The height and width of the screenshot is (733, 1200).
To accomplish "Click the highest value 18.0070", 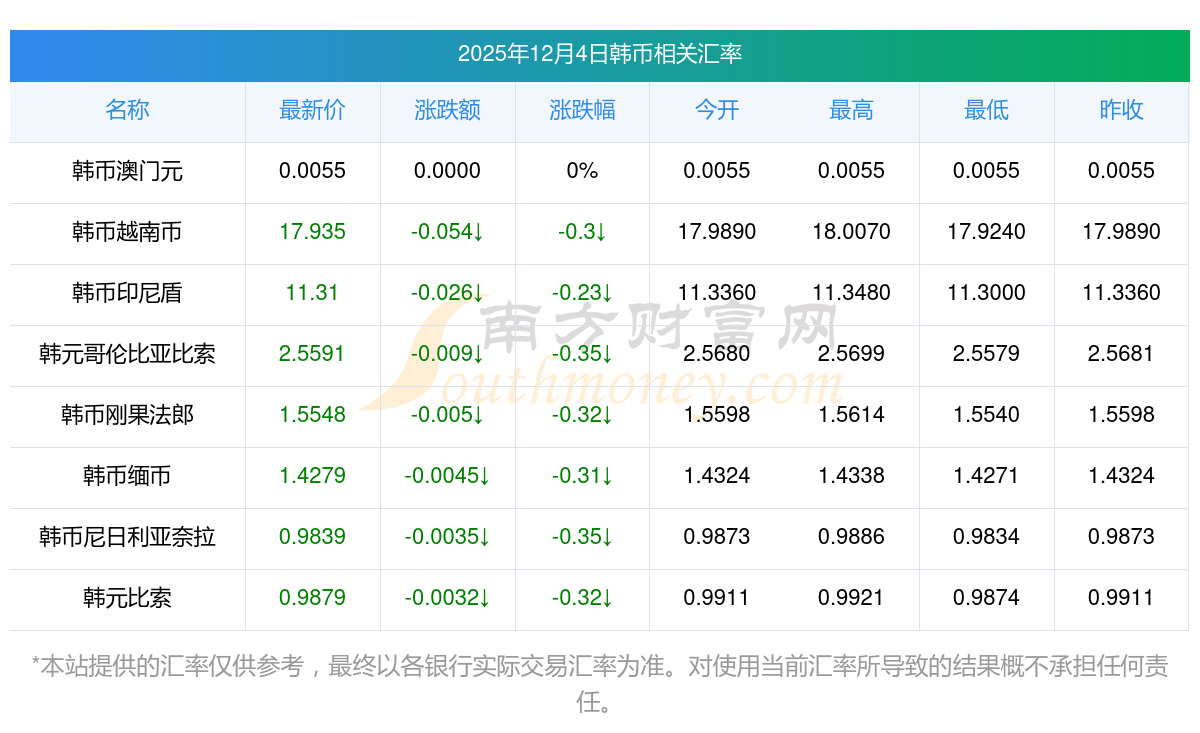I will pos(851,232).
